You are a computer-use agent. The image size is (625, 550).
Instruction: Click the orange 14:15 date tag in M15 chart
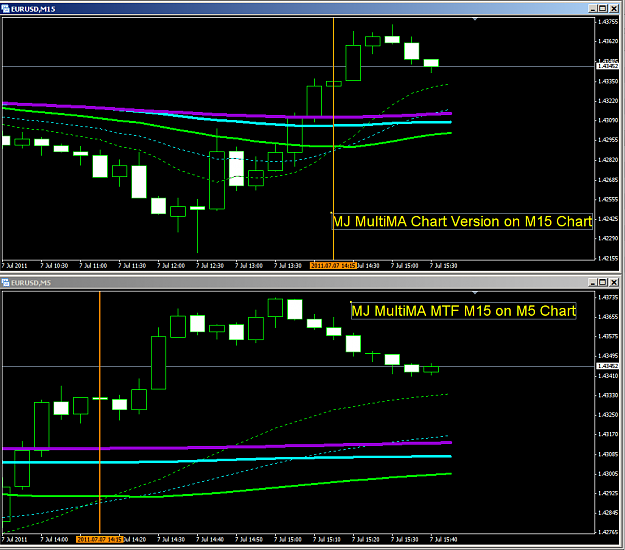click(x=333, y=265)
